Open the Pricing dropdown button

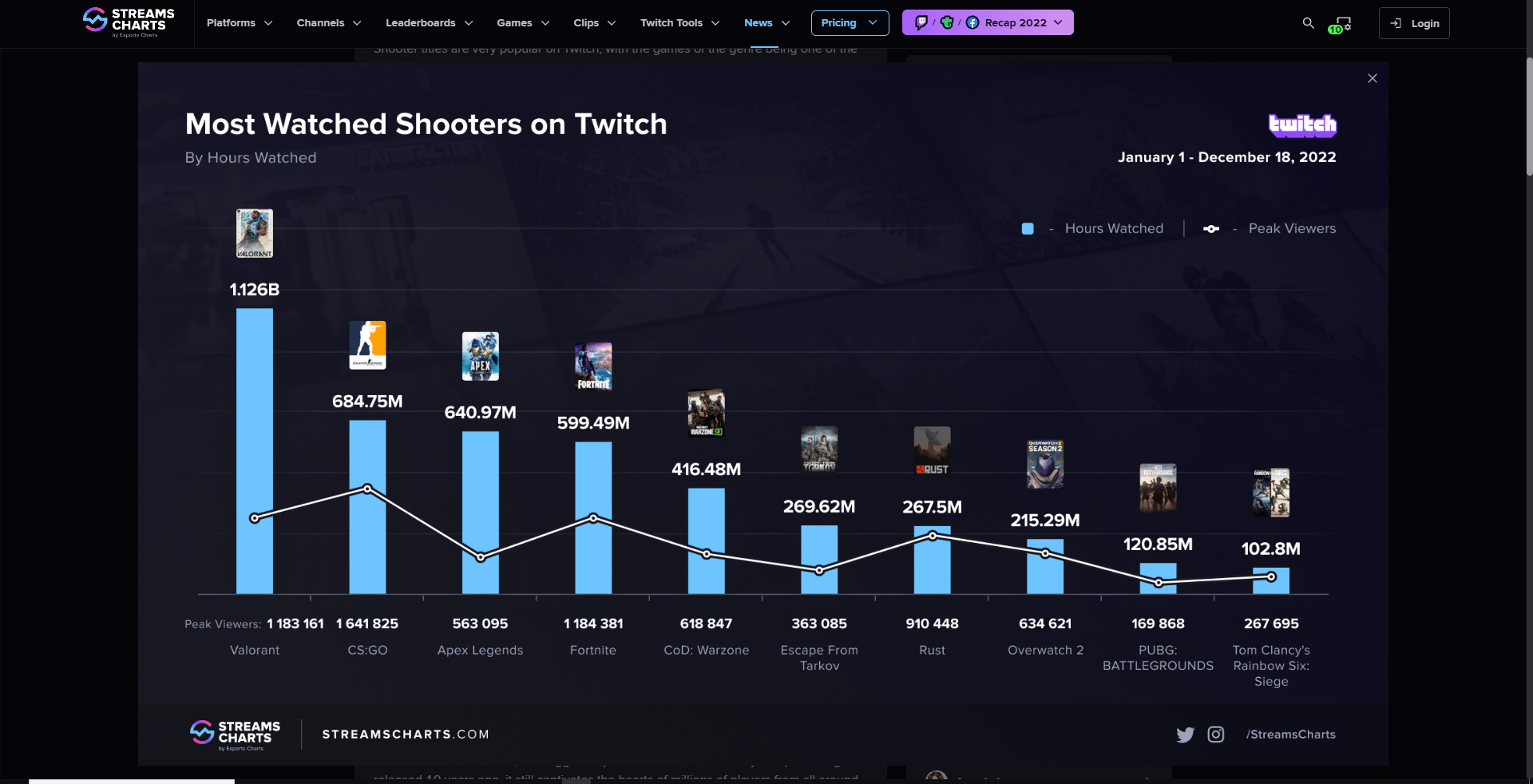pos(850,22)
